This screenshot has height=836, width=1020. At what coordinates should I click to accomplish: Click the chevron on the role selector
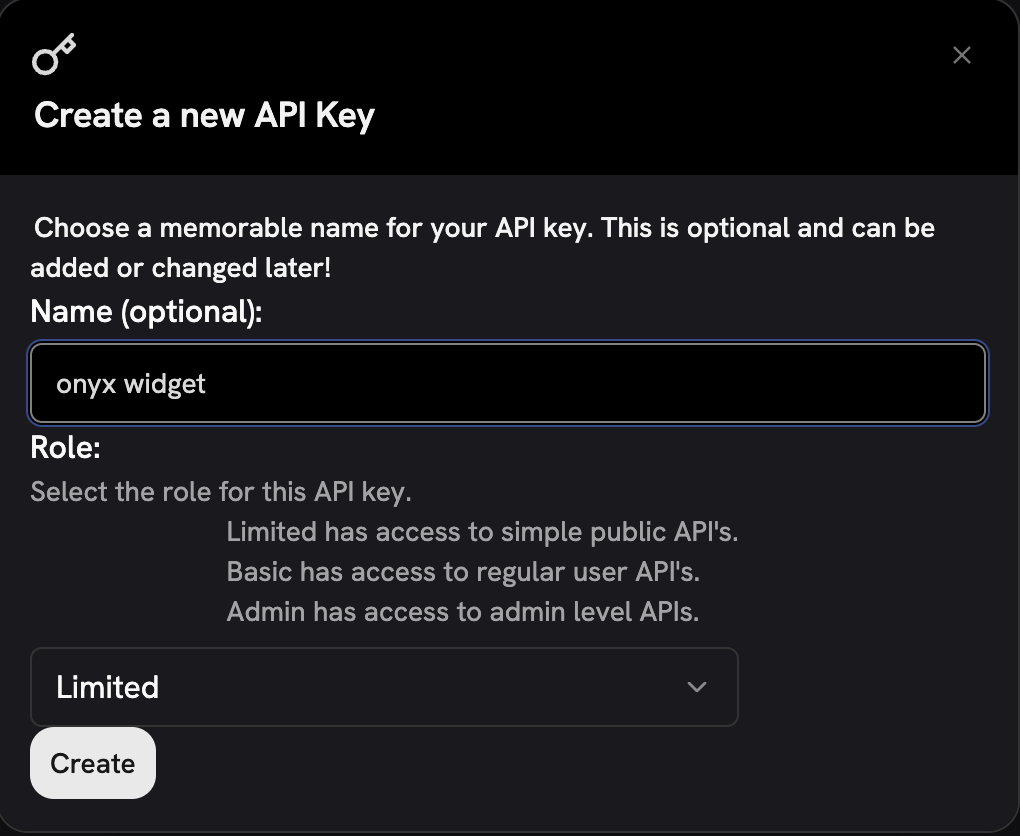pyautogui.click(x=697, y=687)
